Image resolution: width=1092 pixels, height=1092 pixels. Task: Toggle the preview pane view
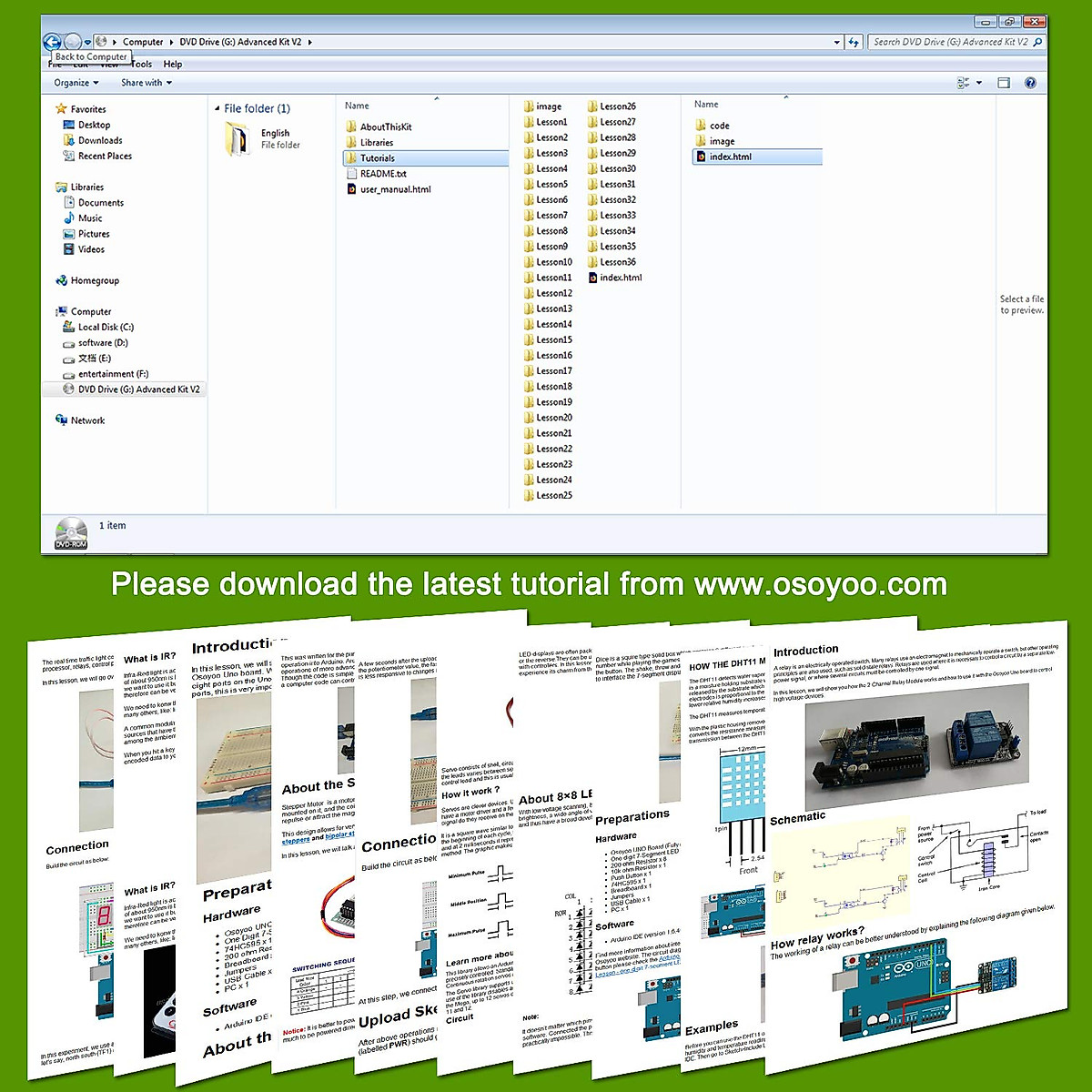click(x=1002, y=83)
